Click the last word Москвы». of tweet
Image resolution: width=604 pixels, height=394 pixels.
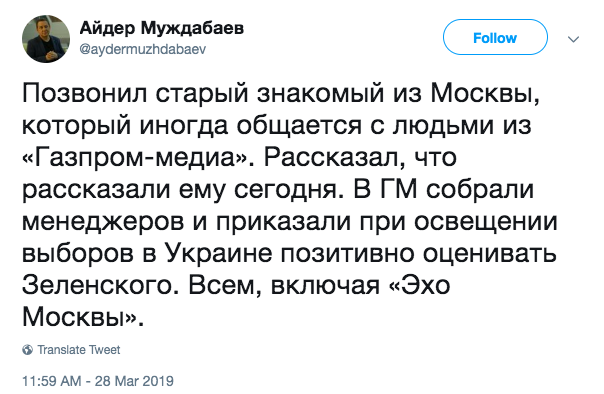coord(83,318)
